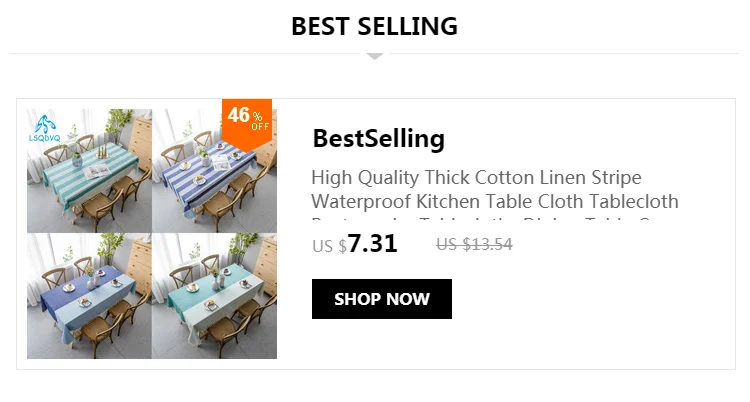Open the High Quality Thick Cotton Linen title
The image size is (750, 402).
coord(476,178)
